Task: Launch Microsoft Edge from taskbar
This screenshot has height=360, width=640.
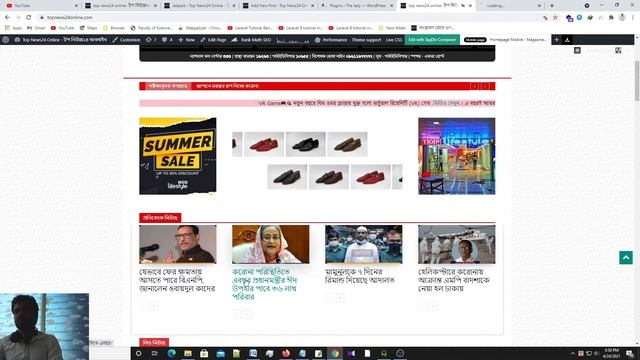Action: click(x=171, y=353)
